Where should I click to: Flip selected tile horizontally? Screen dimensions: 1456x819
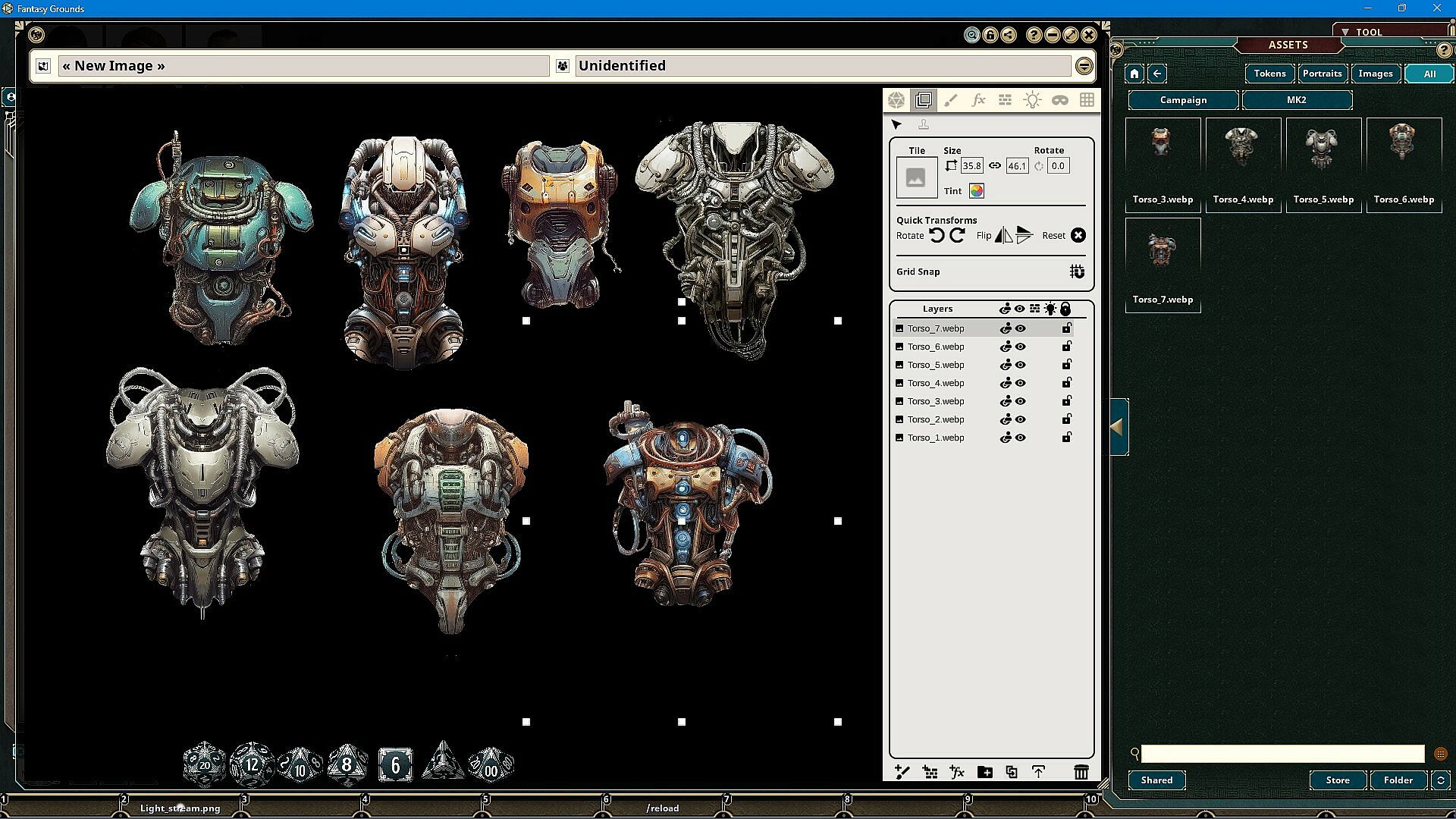tap(1003, 236)
